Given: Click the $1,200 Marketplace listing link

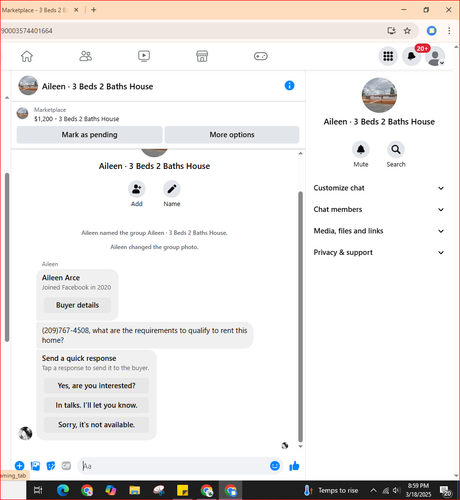Looking at the screenshot, I should point(76,119).
